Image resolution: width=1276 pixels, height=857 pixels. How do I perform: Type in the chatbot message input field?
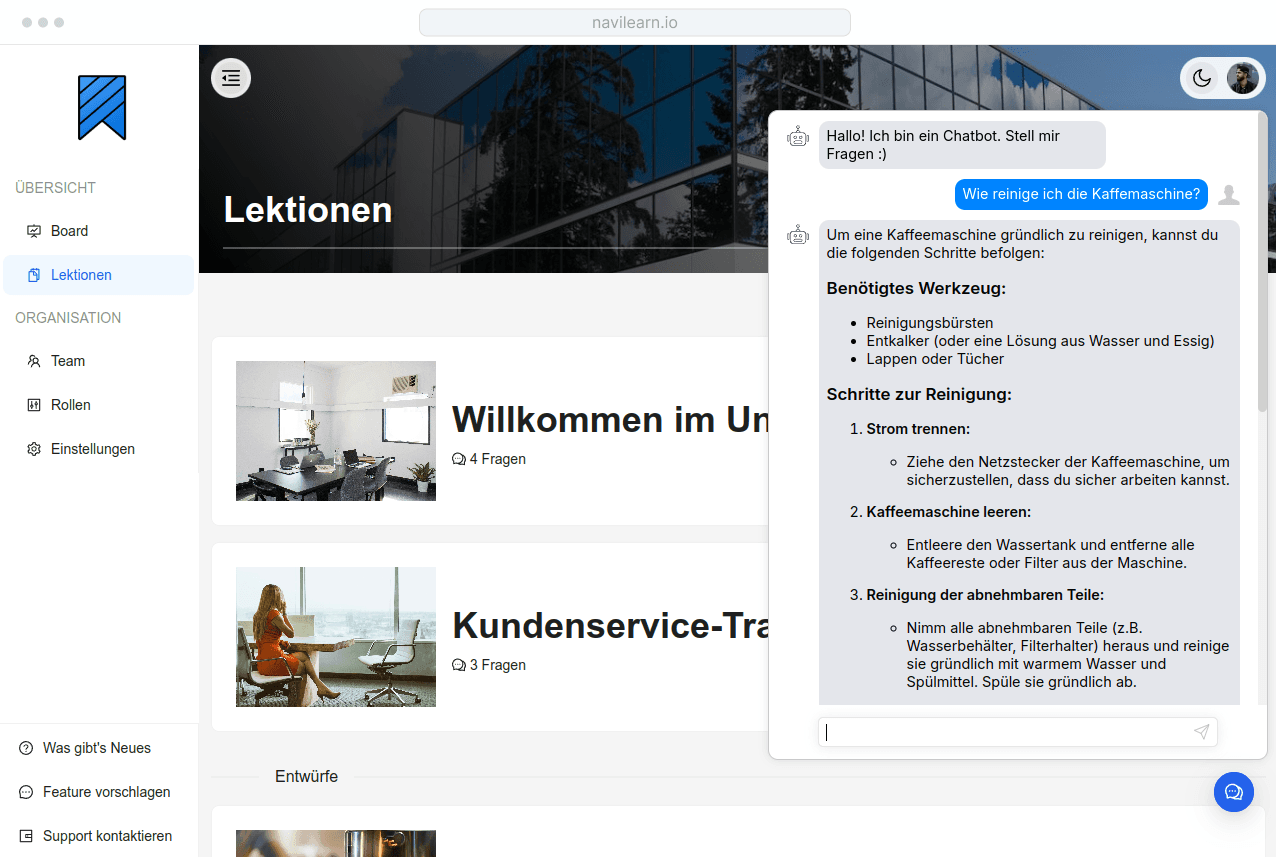coord(1005,732)
